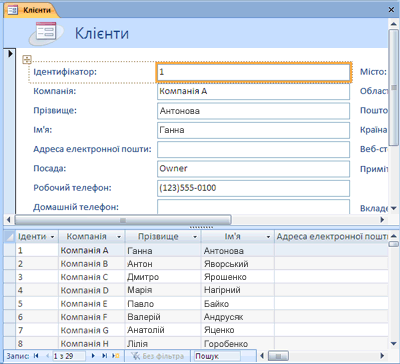400x364 pixels.
Task: Click the current record number box
Action: 68,356
